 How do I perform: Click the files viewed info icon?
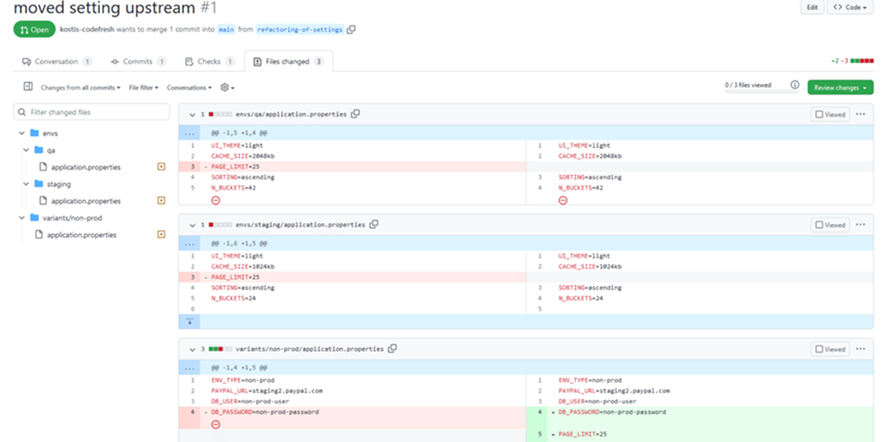pyautogui.click(x=795, y=85)
